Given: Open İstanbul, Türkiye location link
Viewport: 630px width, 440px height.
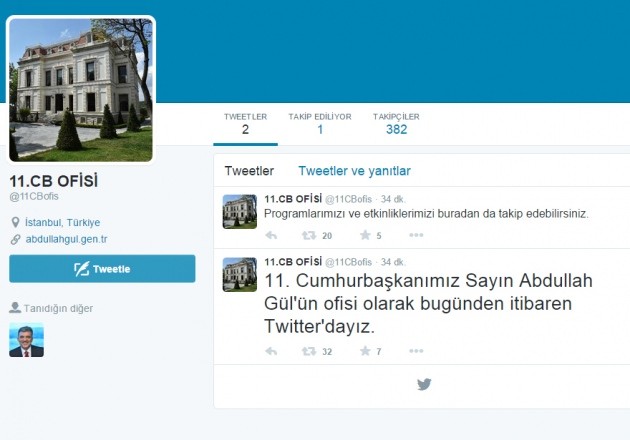Looking at the screenshot, I should 62,222.
